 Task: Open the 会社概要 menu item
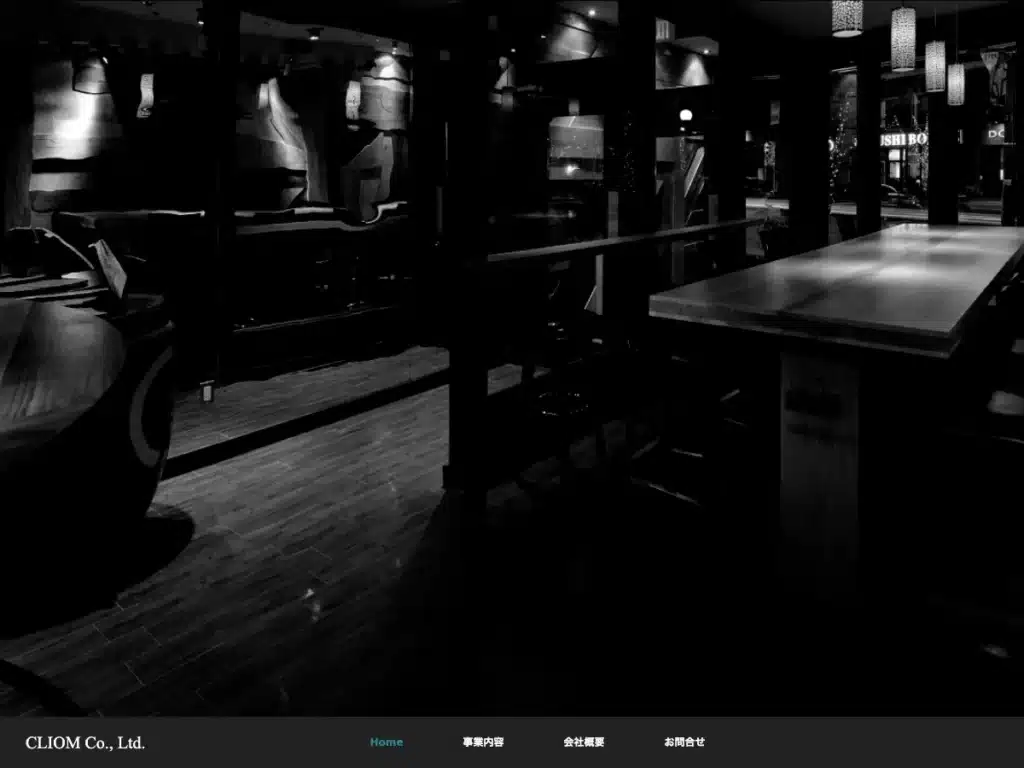click(x=584, y=742)
